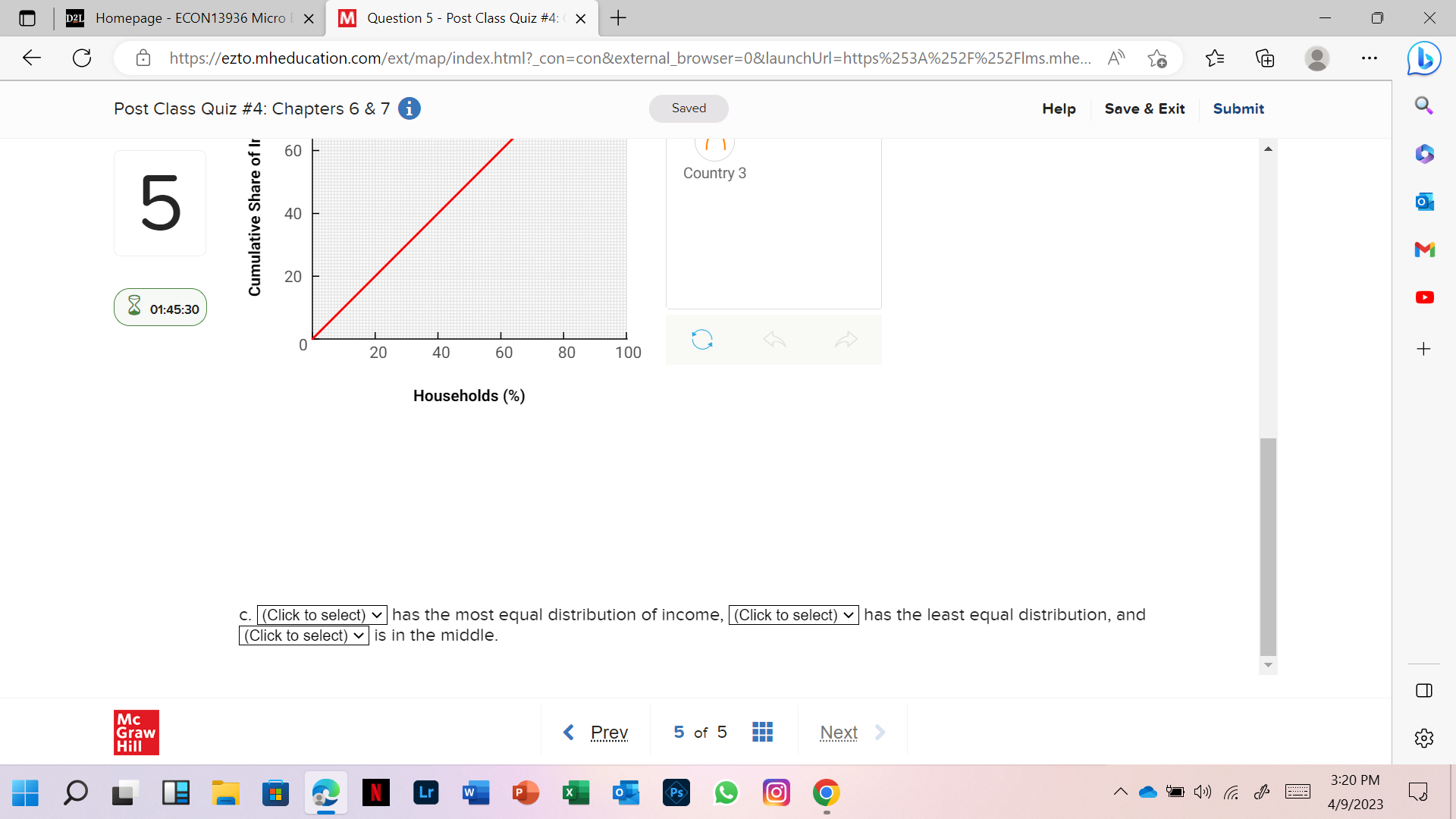Click the Submit button
Screen dimensions: 1456x819
(x=1238, y=108)
